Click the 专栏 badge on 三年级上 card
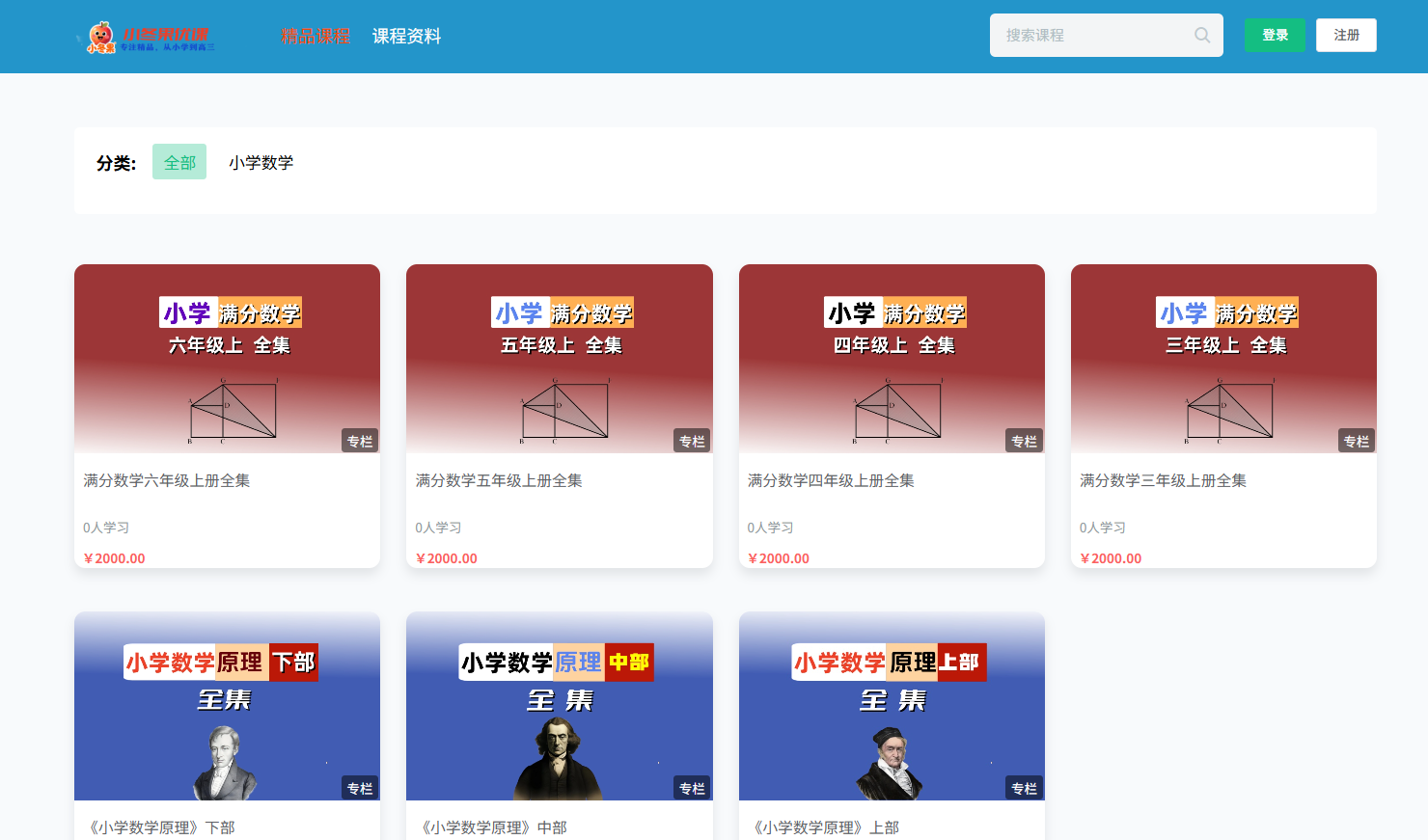This screenshot has width=1428, height=840. [1356, 441]
